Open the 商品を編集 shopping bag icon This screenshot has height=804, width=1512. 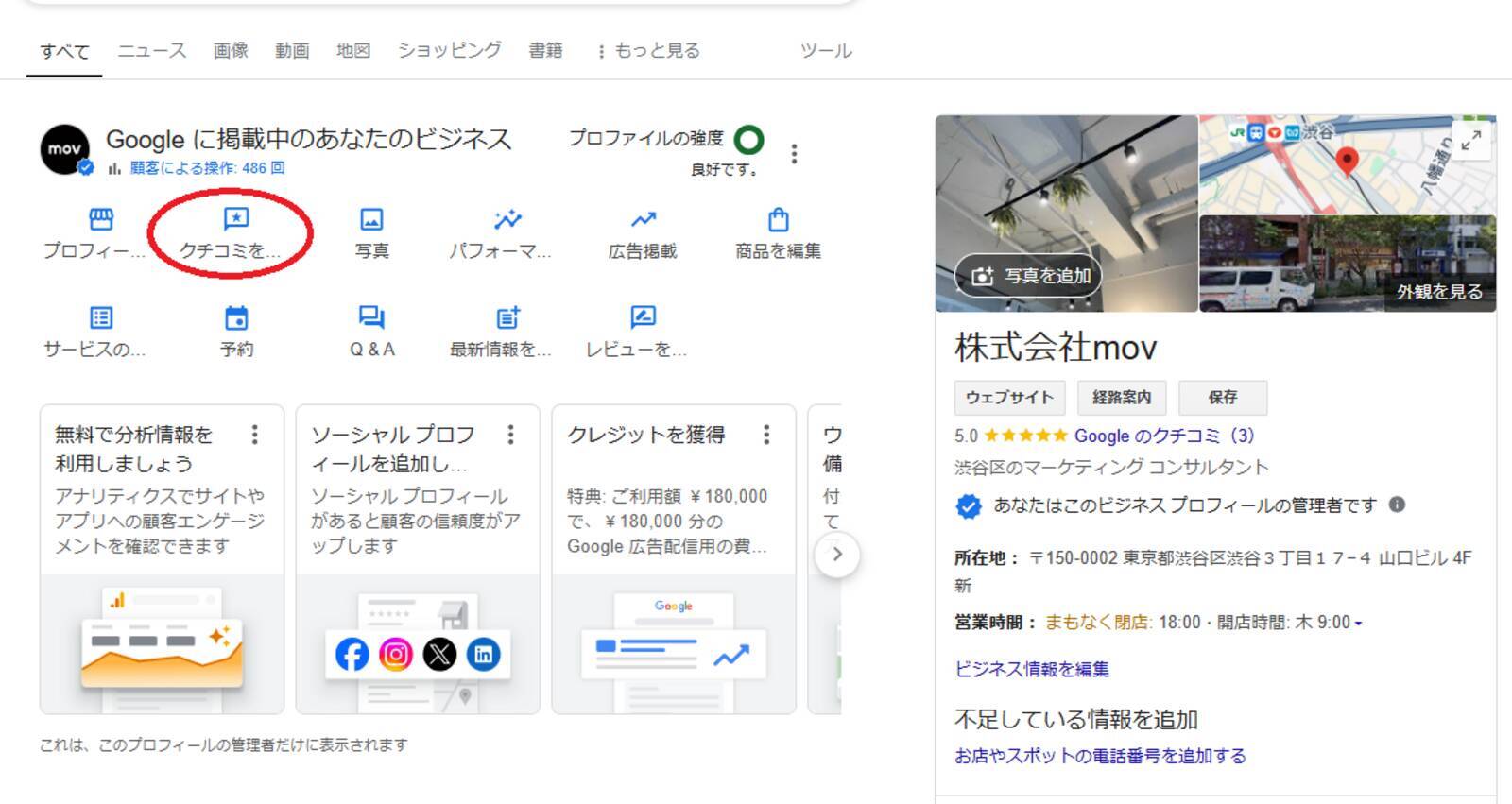pyautogui.click(x=778, y=220)
